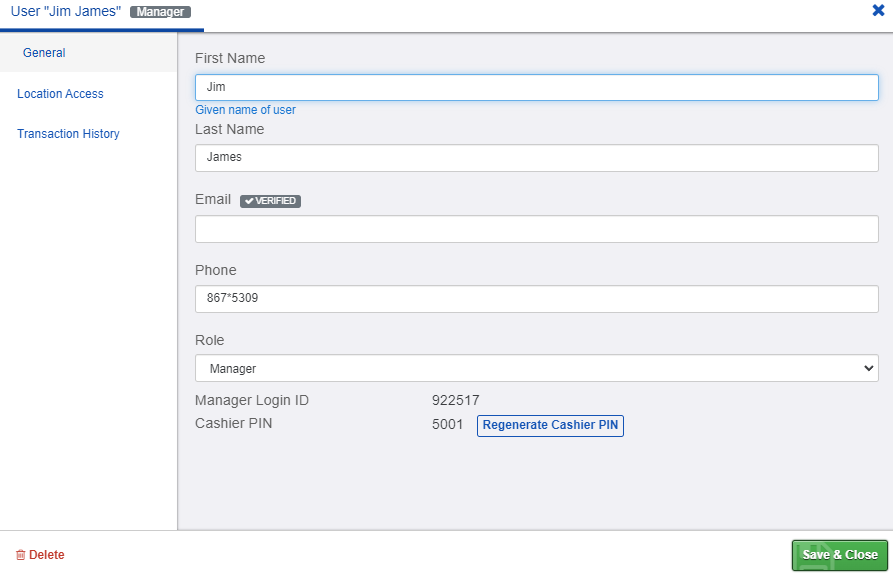Regenerate the Cashier PIN

550,425
